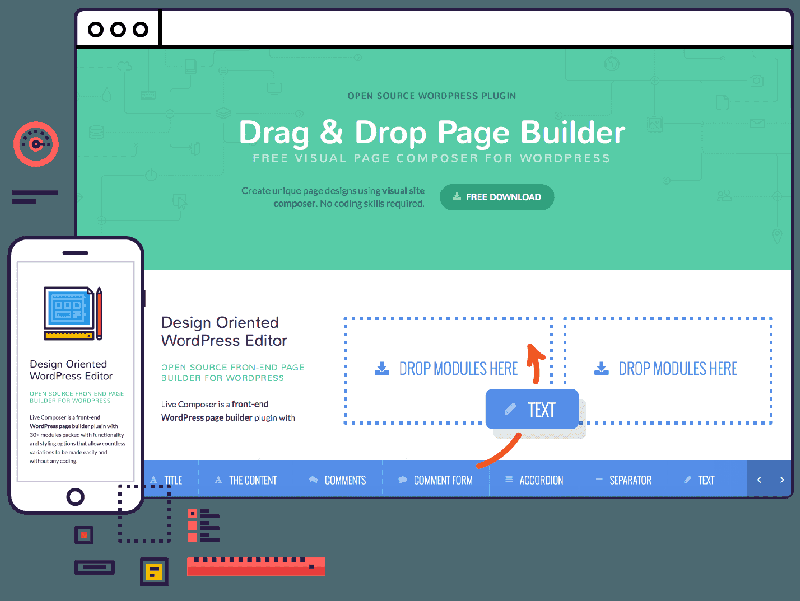
Task: Click the floating TEXT module block
Action: coord(532,409)
